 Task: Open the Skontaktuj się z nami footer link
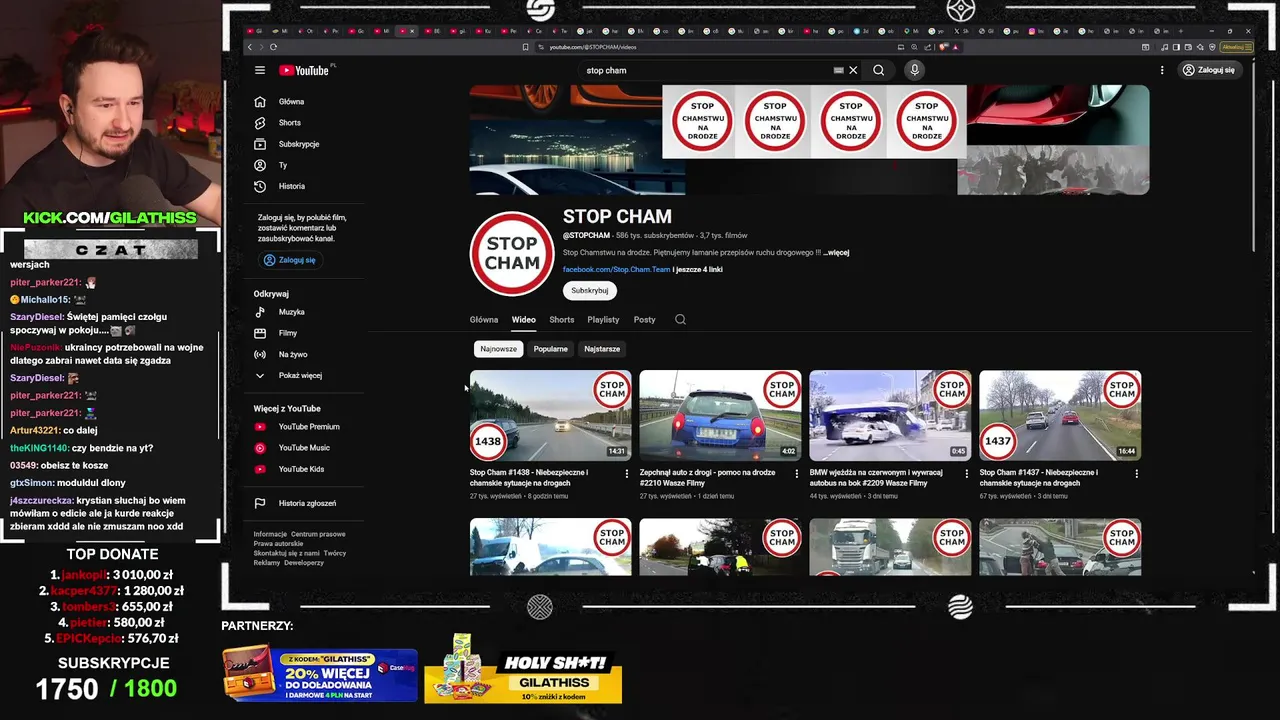(287, 553)
